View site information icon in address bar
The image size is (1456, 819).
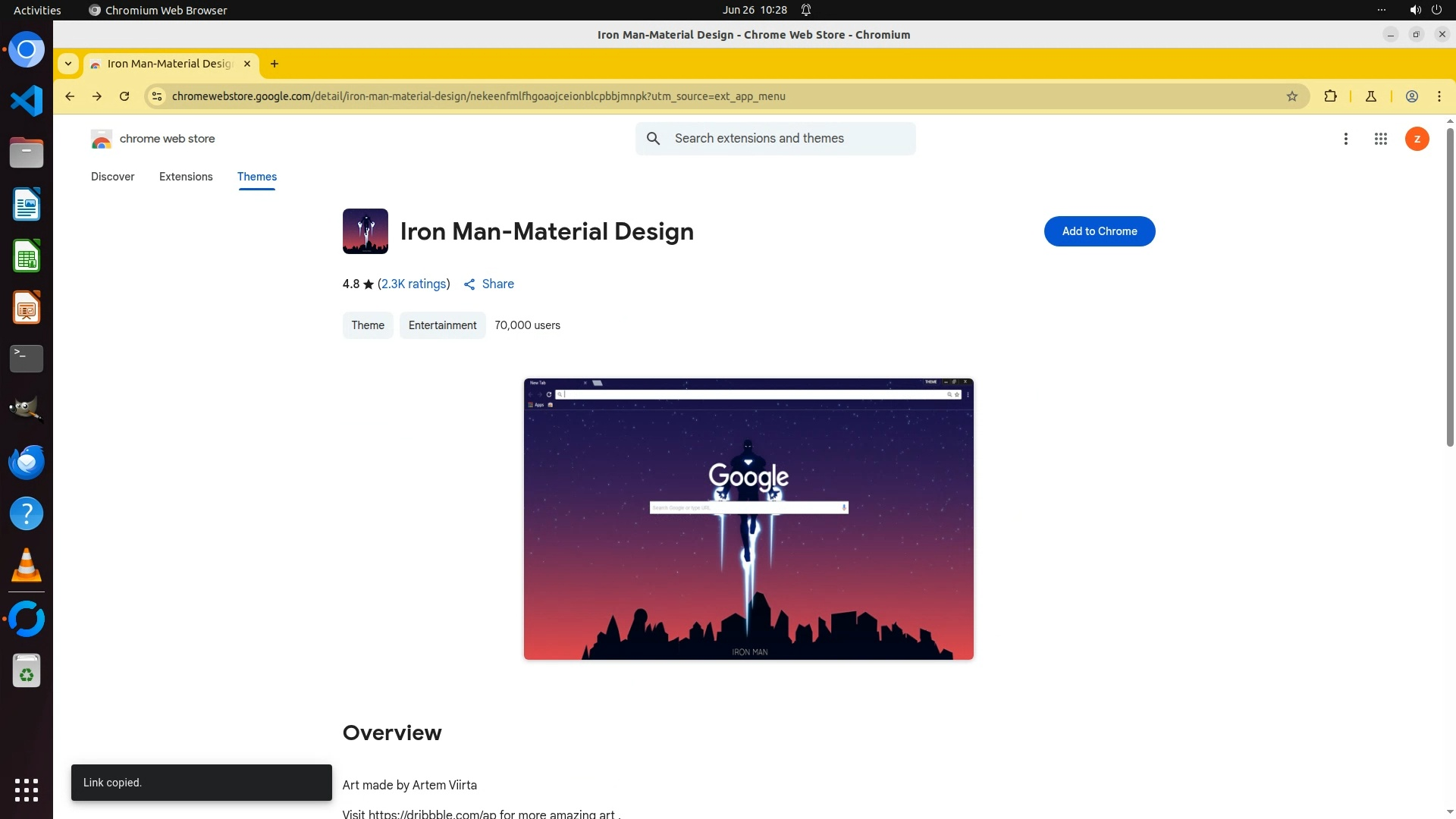coord(157,96)
